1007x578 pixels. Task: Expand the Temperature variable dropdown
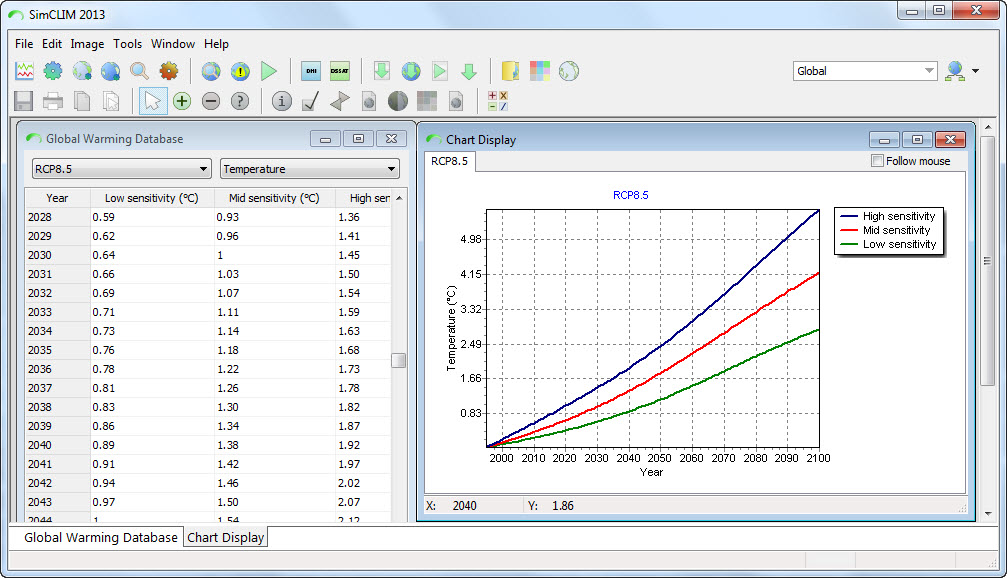click(x=309, y=169)
